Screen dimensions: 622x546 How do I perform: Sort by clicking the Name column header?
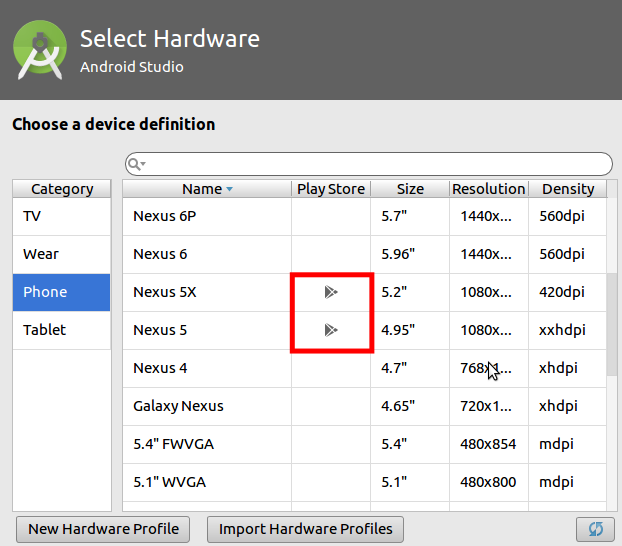coord(207,189)
